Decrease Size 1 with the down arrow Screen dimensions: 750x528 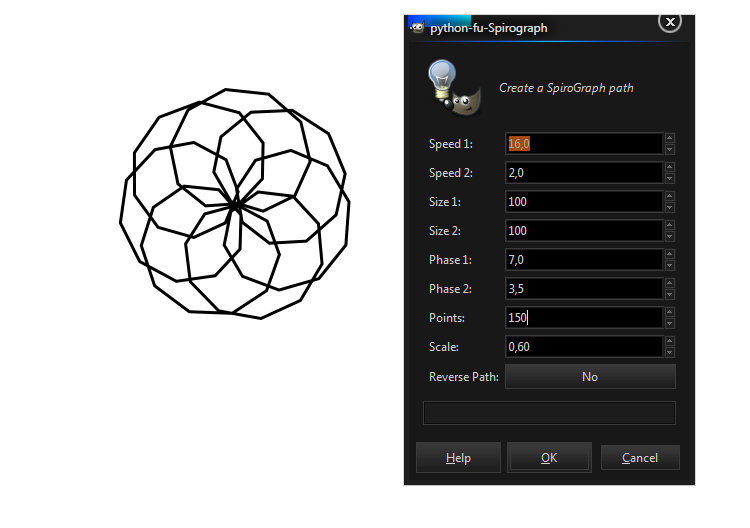coord(670,208)
